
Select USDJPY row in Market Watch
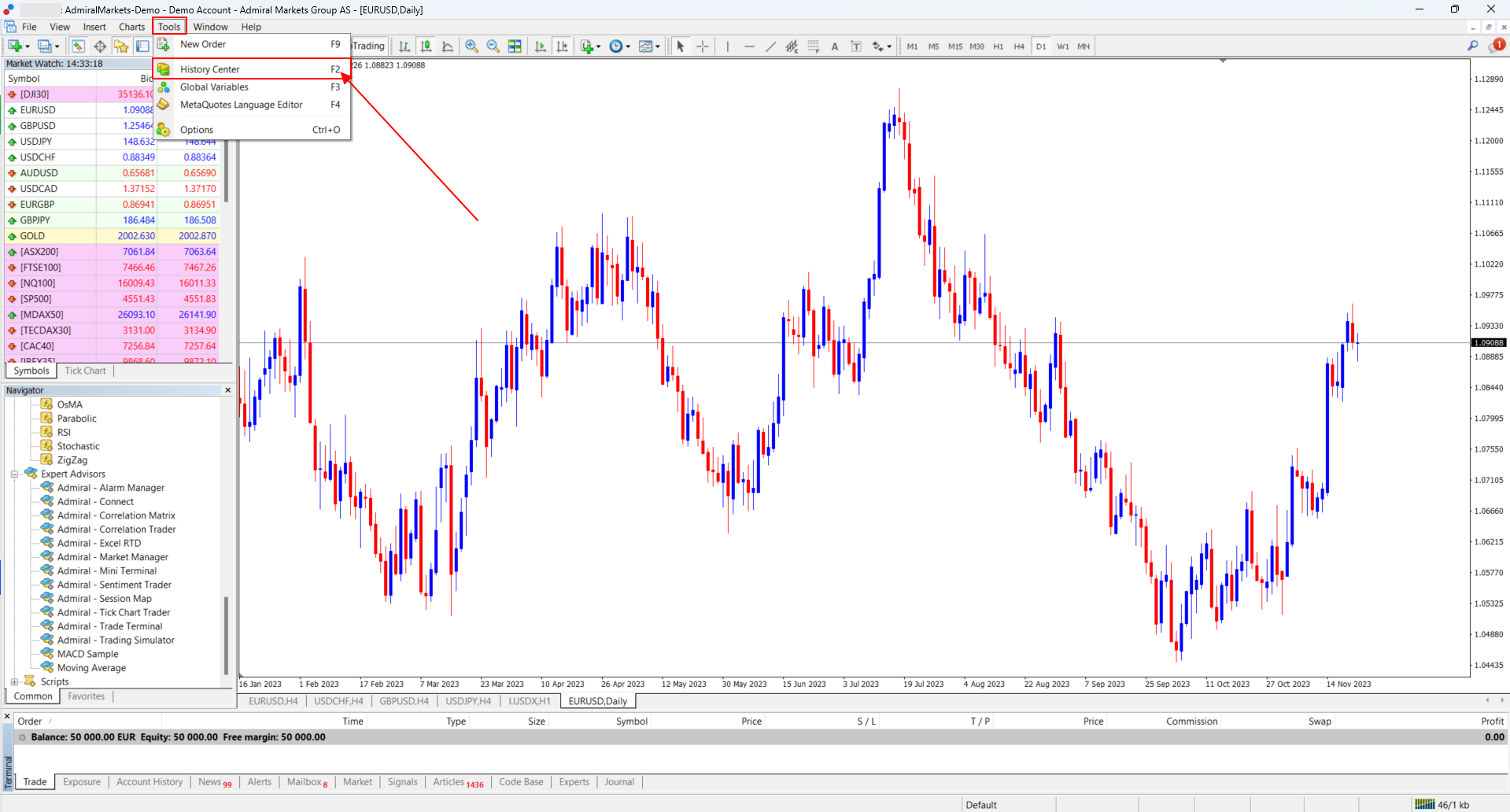tap(112, 142)
